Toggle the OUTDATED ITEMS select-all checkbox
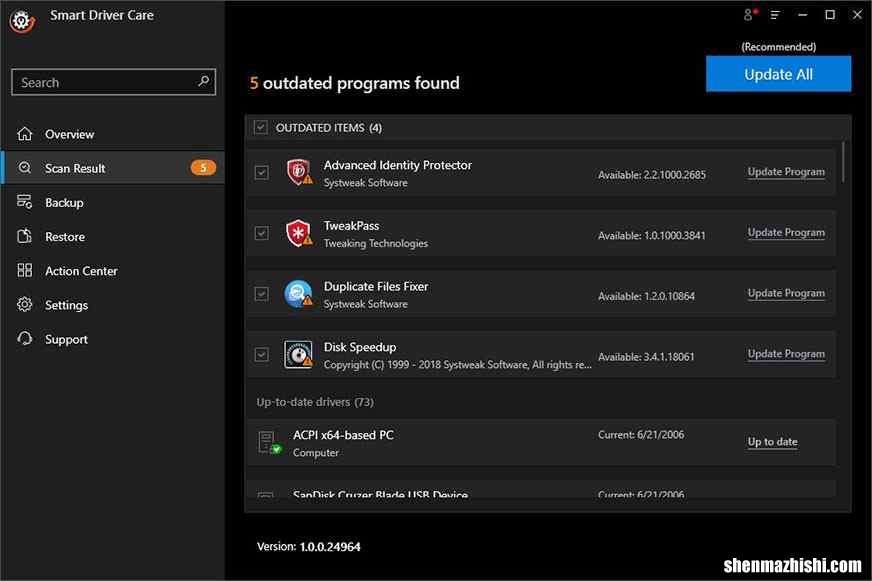The image size is (872, 581). point(261,127)
